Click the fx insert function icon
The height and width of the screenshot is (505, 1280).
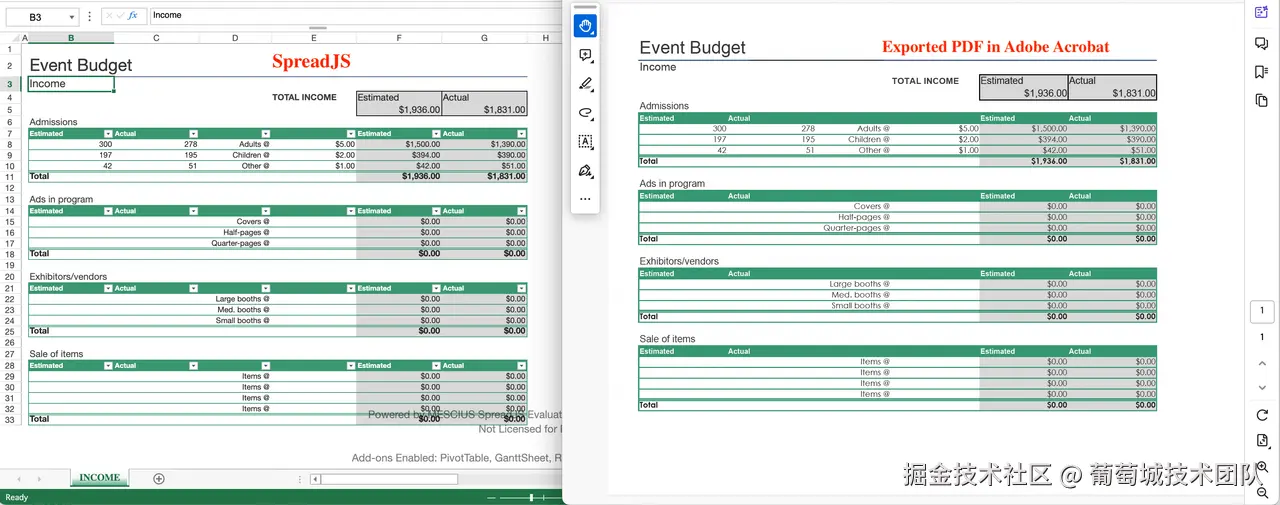pos(132,16)
